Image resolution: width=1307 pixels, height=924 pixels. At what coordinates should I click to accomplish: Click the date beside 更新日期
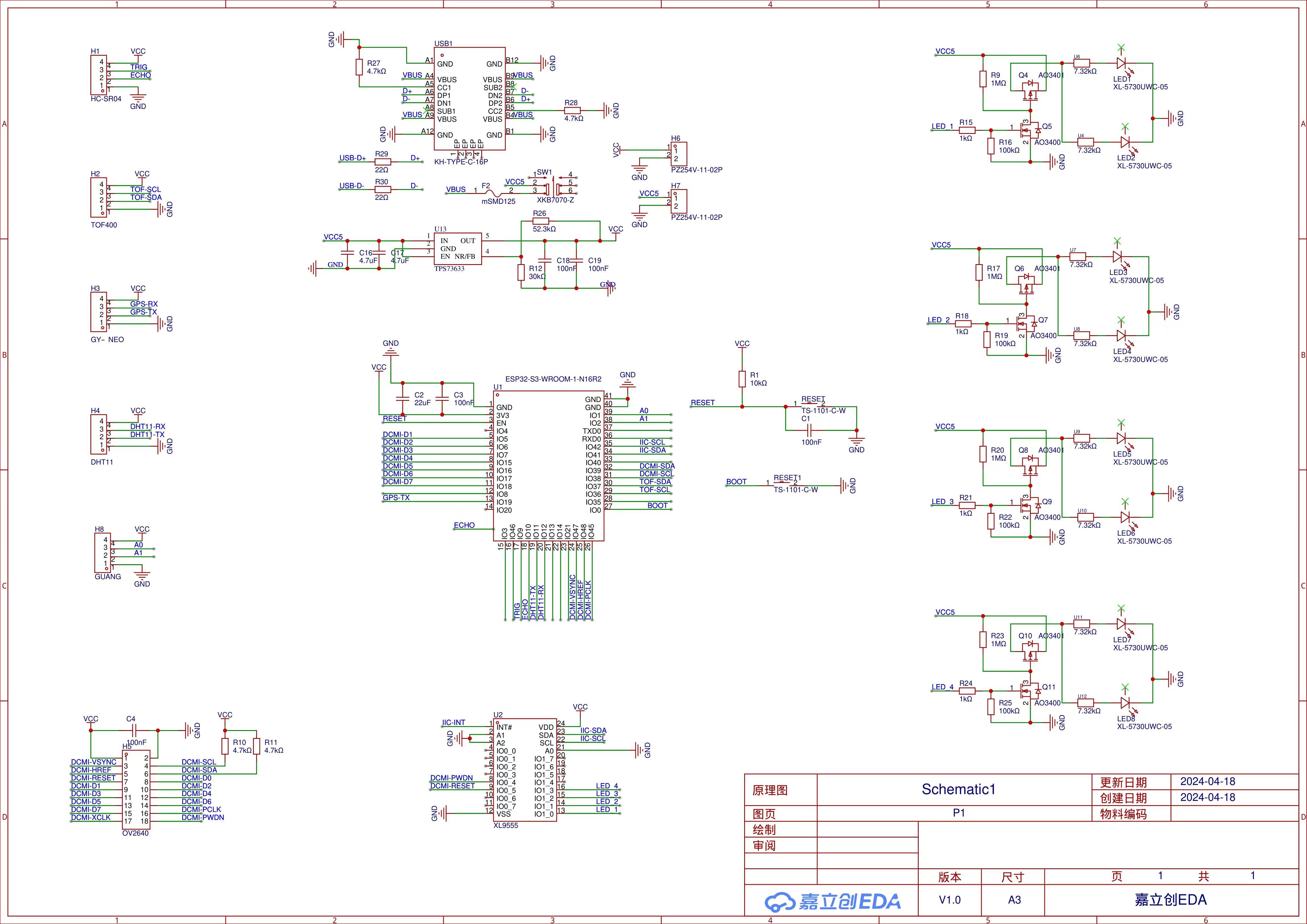tap(1208, 782)
